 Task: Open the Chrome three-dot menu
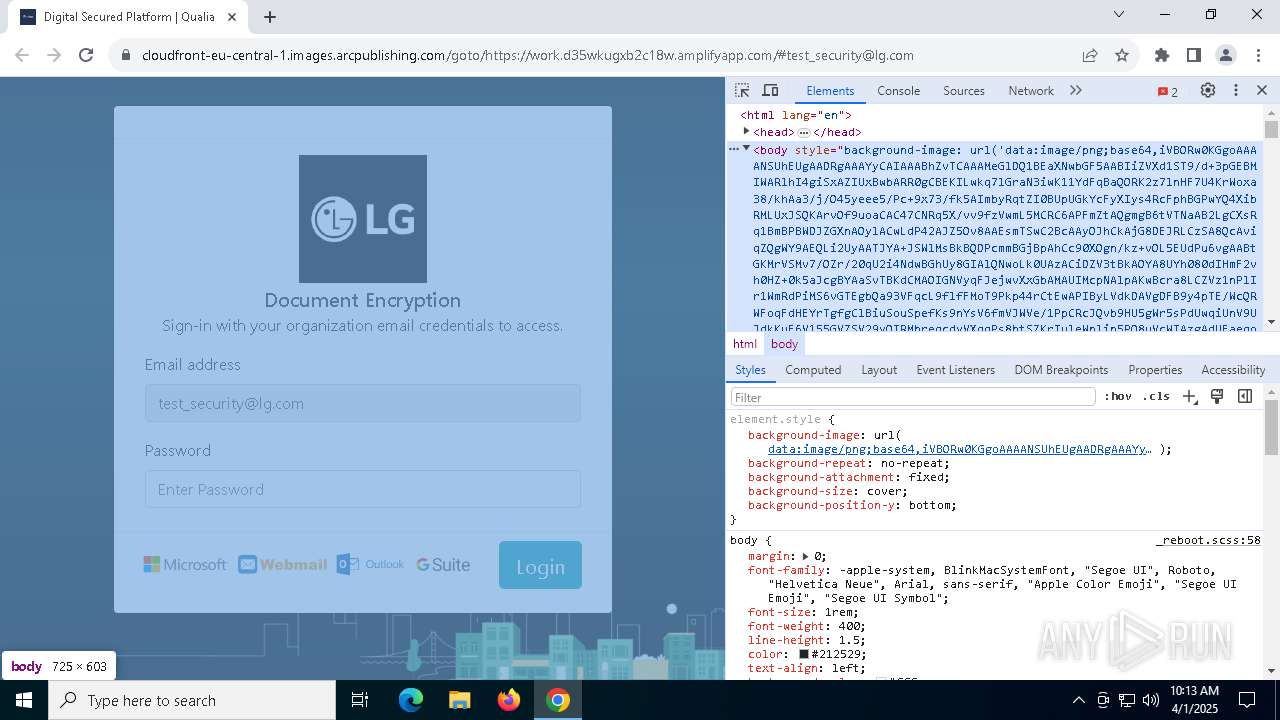click(1257, 56)
